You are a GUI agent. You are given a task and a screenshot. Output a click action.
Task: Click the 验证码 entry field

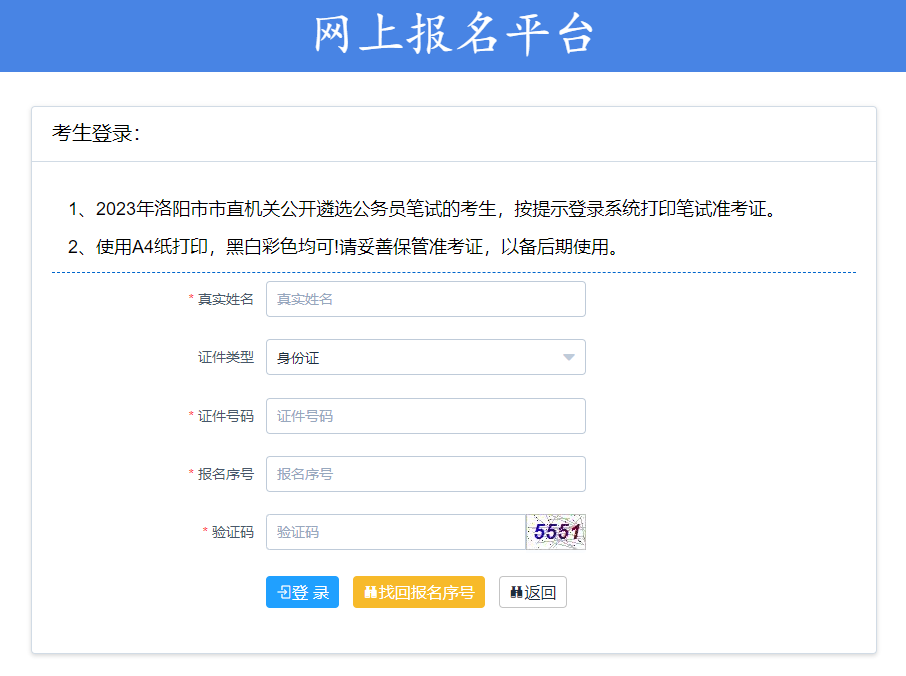coord(395,532)
